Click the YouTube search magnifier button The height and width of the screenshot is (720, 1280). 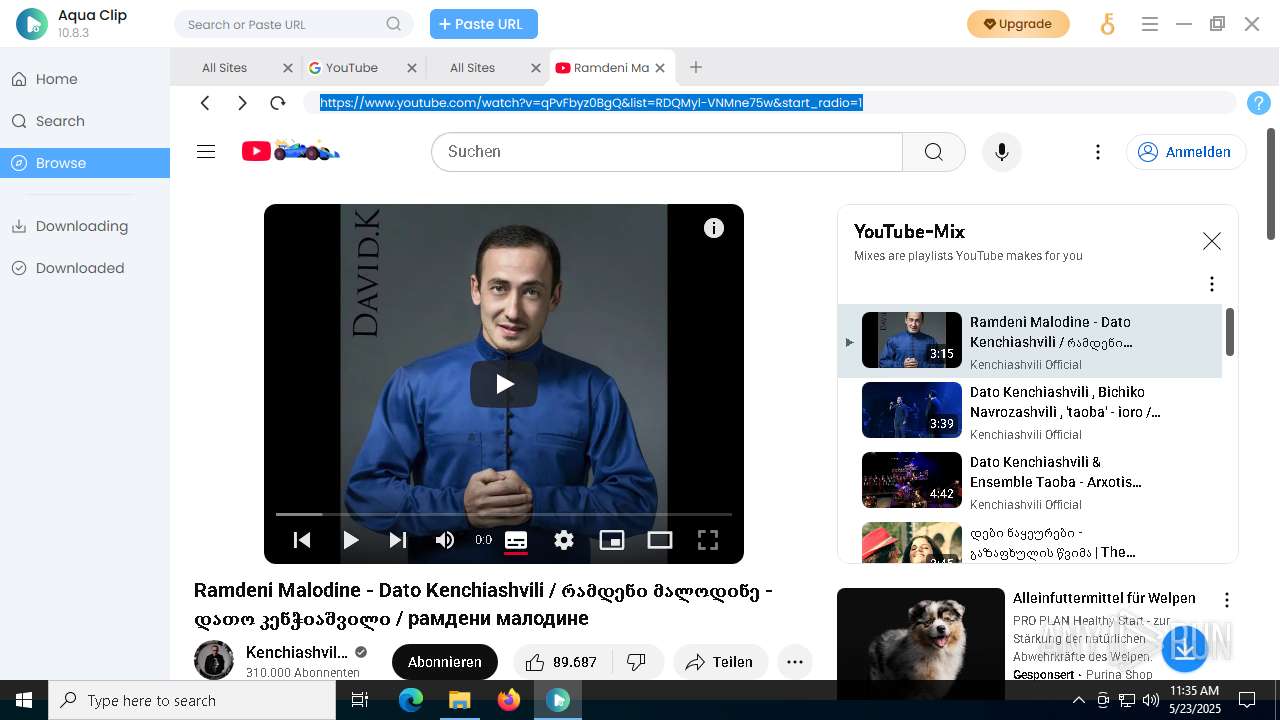pos(934,152)
